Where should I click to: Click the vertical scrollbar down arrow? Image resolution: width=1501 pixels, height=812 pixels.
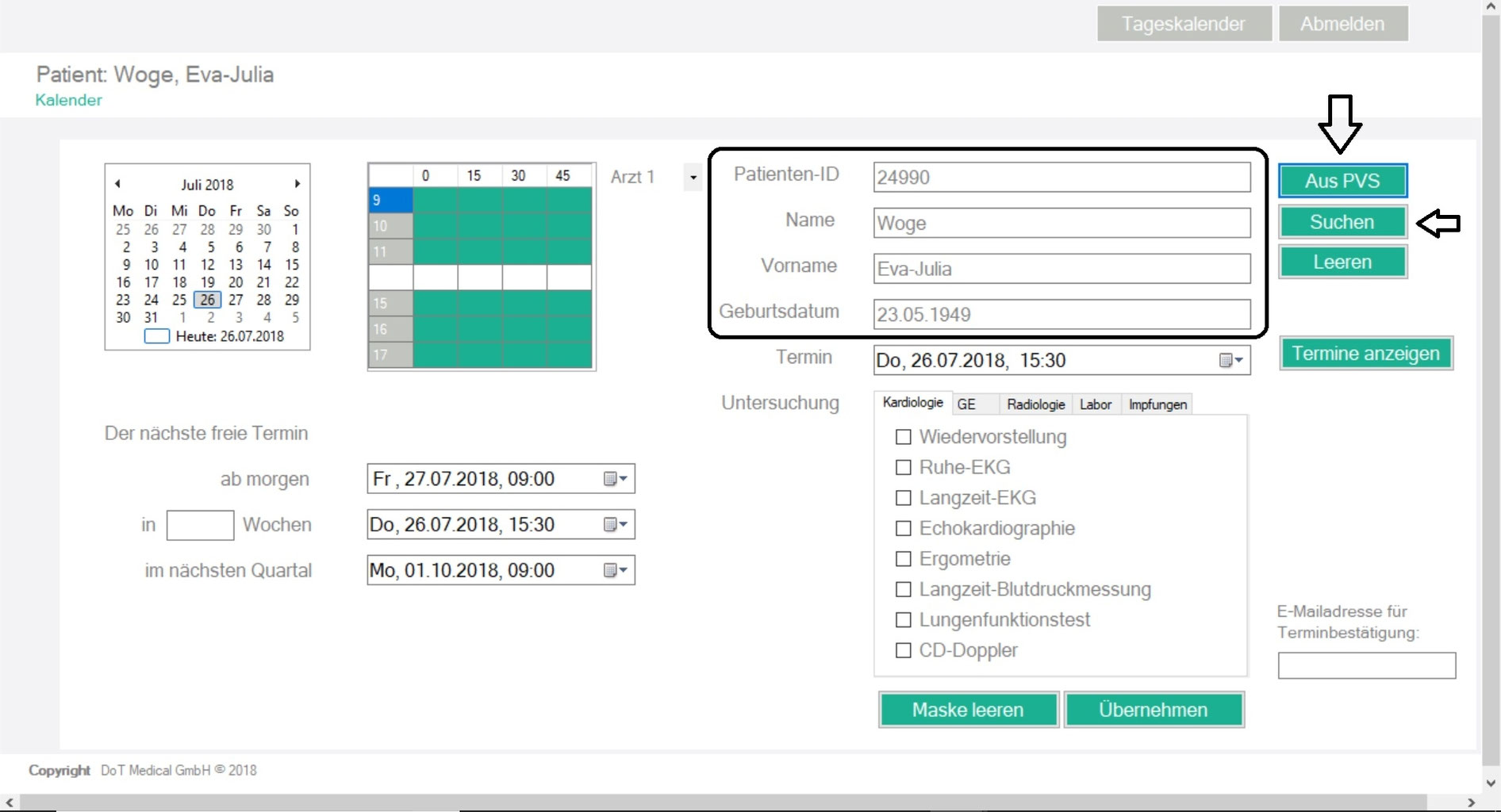(1491, 783)
